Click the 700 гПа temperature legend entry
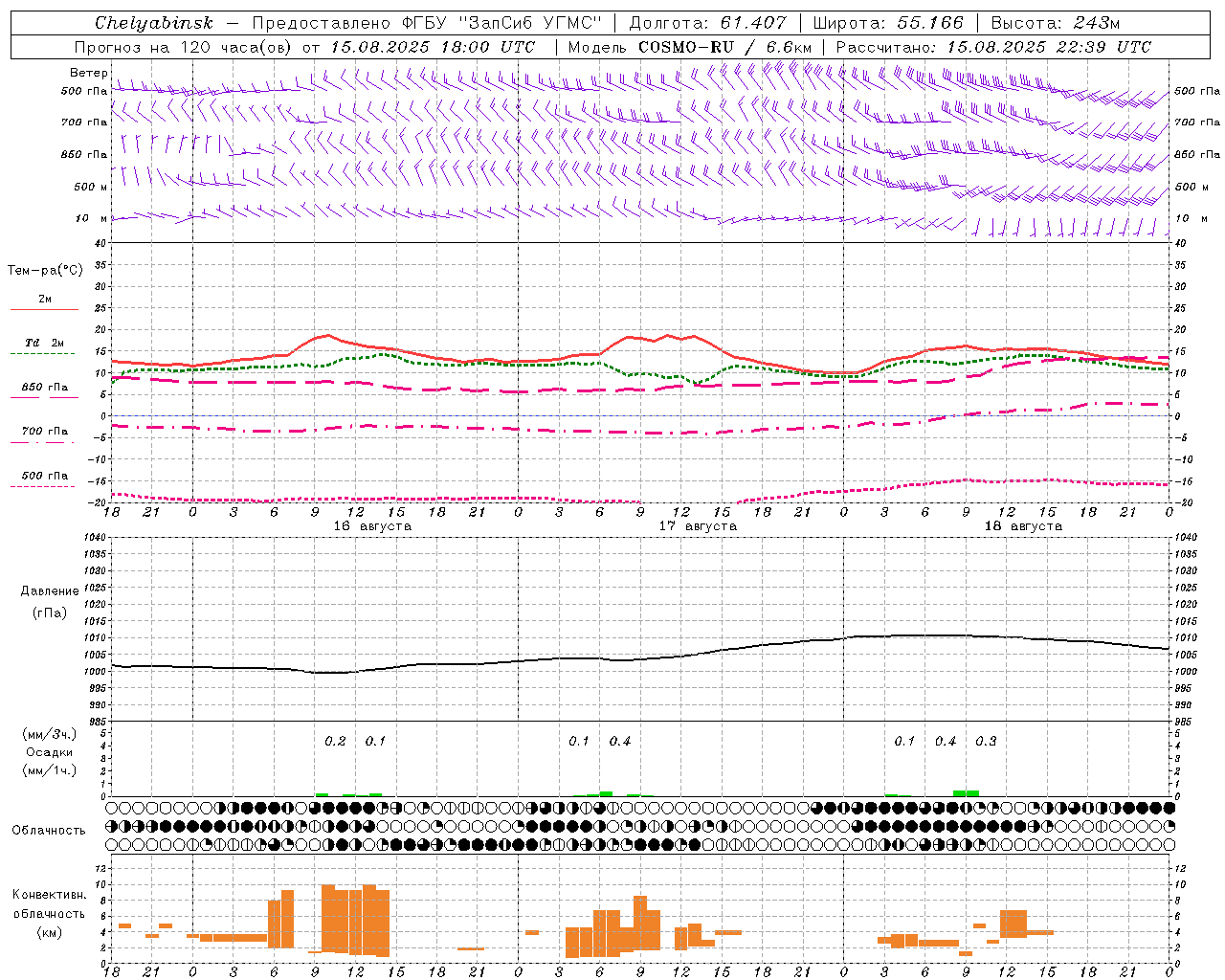 (x=45, y=432)
